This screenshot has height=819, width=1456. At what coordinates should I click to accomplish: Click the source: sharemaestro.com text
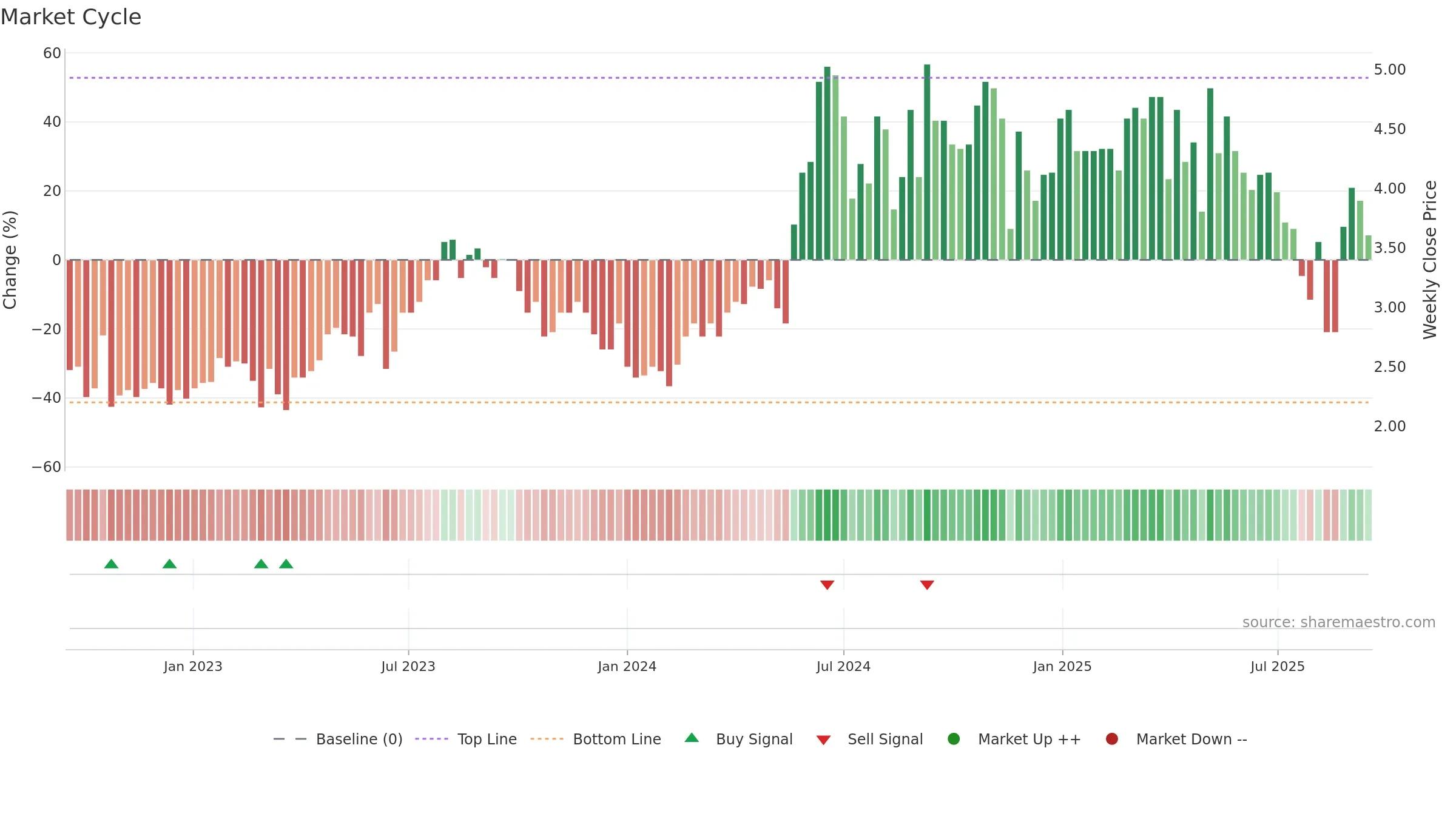click(1339, 622)
